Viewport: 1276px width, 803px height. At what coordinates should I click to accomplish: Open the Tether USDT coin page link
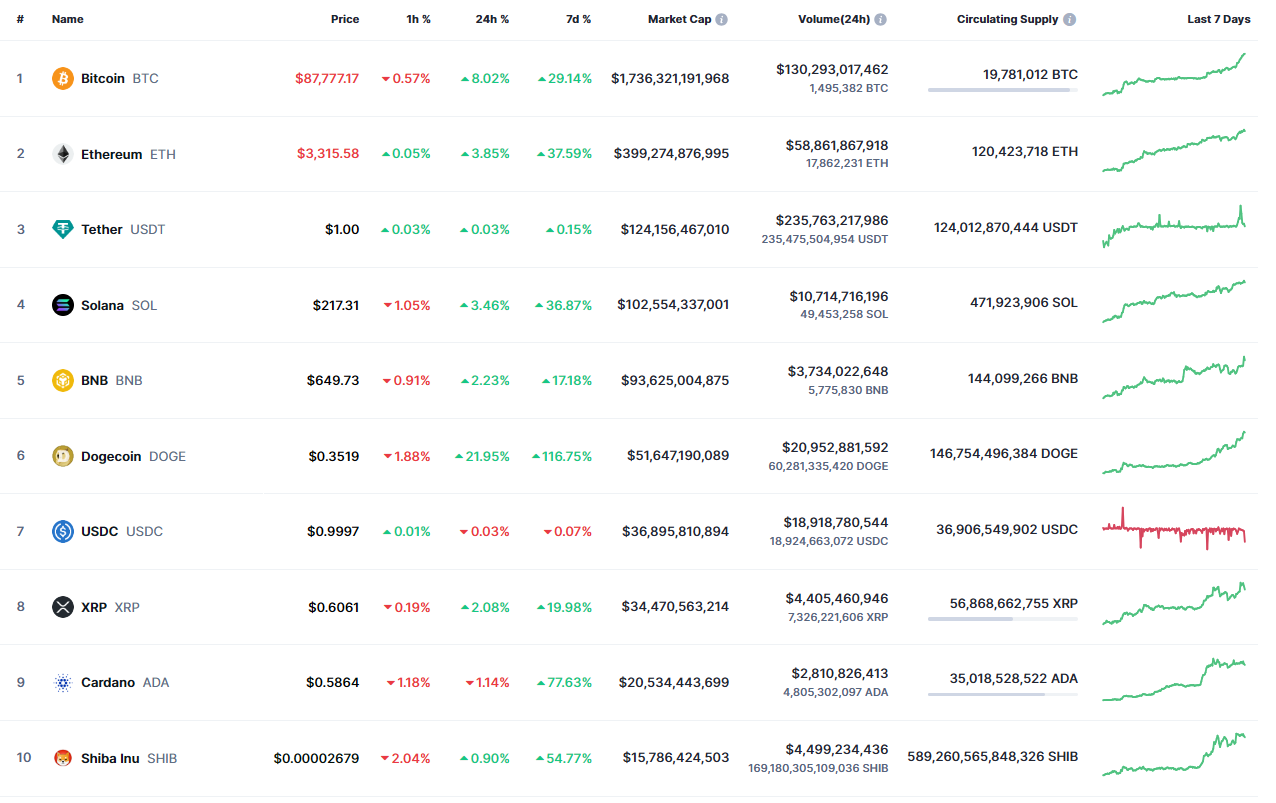(109, 229)
